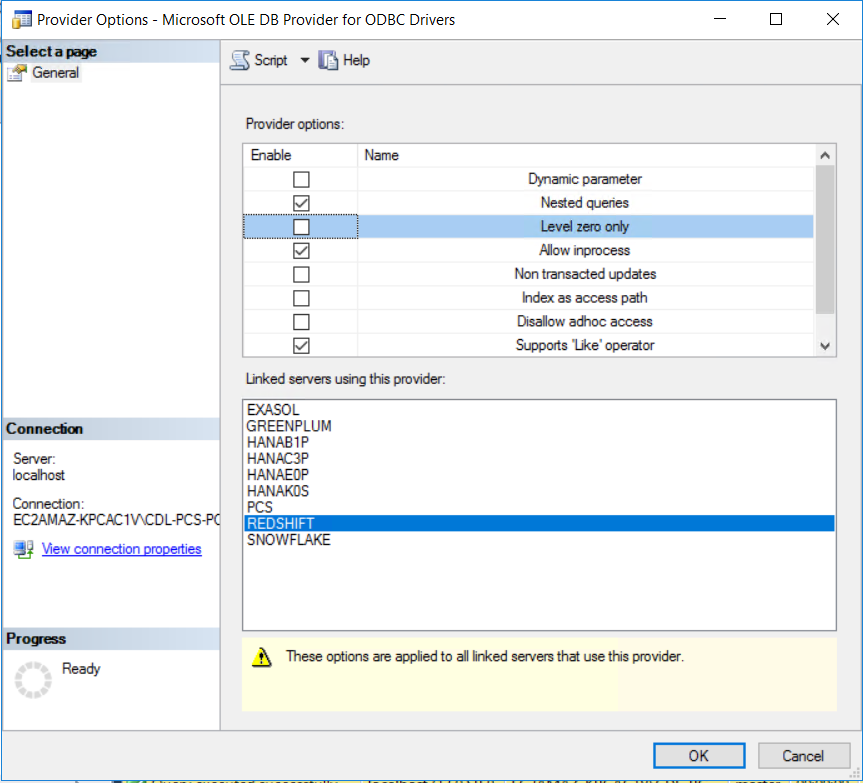This screenshot has width=863, height=783.
Task: Click the Script toolbar icon
Action: pyautogui.click(x=240, y=60)
